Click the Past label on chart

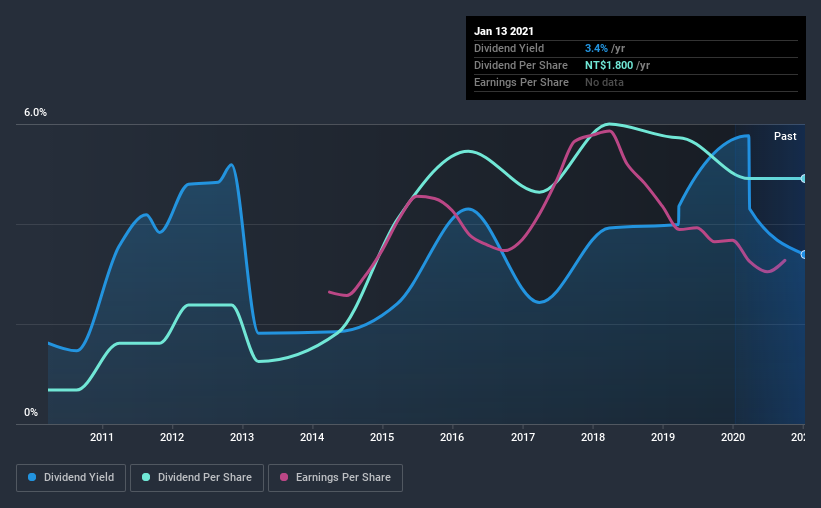click(785, 136)
